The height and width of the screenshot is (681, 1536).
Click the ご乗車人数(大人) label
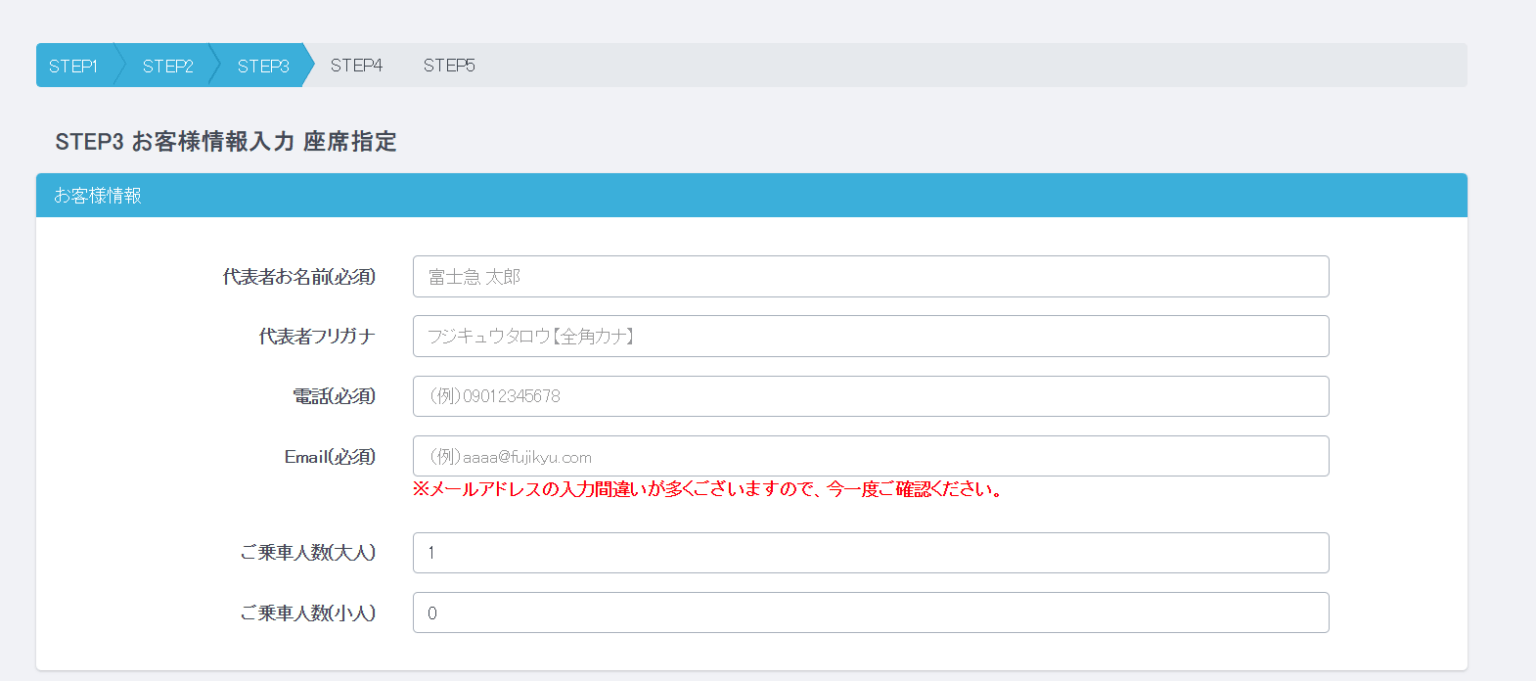[308, 553]
